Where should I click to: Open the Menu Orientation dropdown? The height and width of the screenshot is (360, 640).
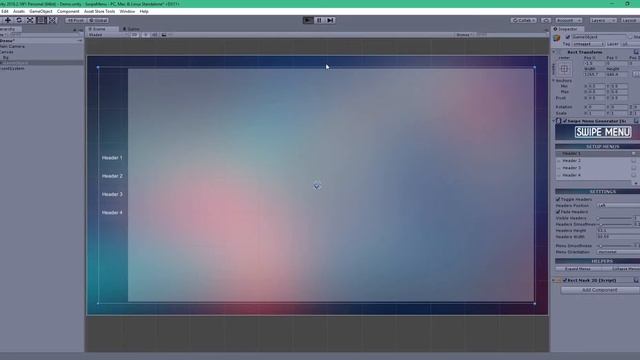pos(618,252)
